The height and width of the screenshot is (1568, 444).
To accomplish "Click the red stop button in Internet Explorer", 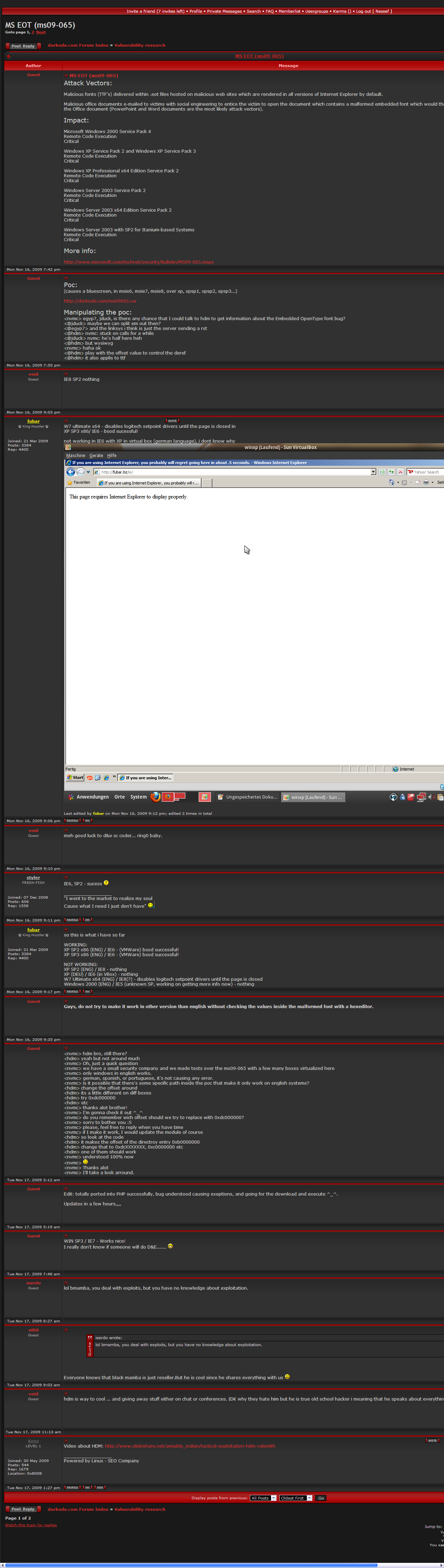I will point(400,472).
